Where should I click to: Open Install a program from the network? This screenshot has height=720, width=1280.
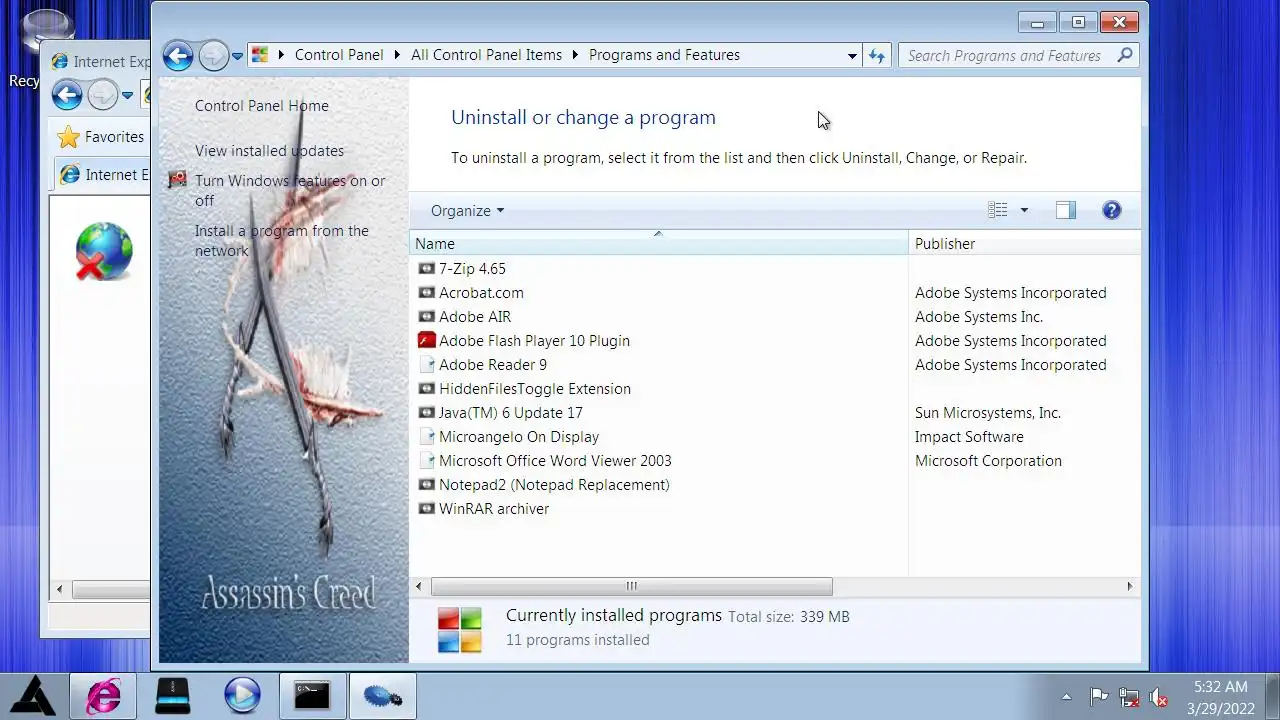click(x=282, y=240)
